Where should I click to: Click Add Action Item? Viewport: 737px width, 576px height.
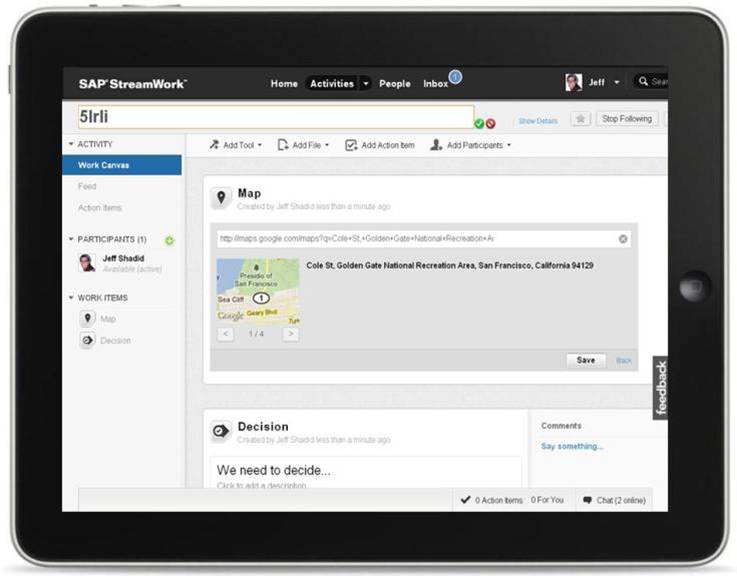click(x=380, y=145)
